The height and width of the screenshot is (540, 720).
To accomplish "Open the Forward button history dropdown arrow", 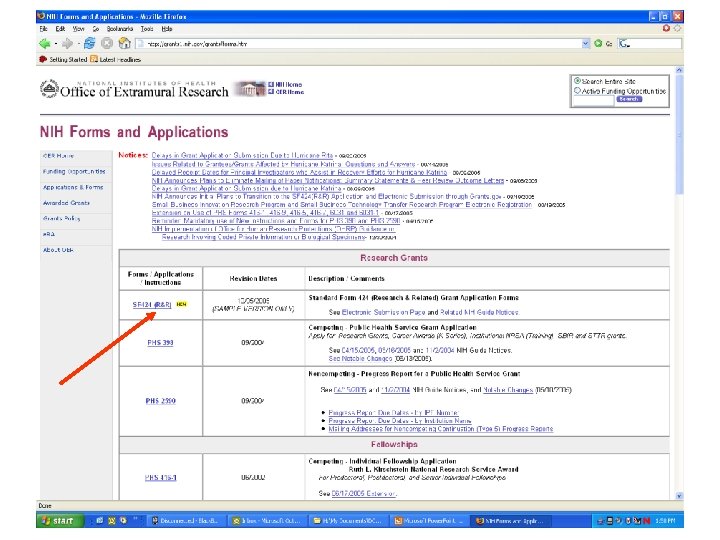I will point(79,44).
